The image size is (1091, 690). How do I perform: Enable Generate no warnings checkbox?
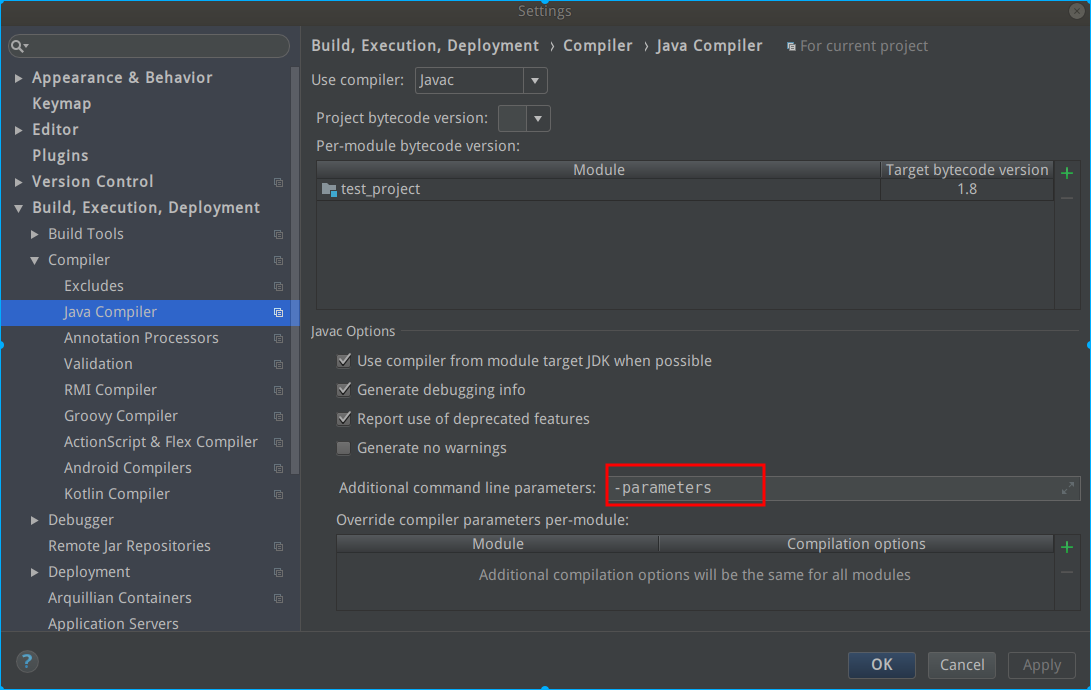coord(344,448)
